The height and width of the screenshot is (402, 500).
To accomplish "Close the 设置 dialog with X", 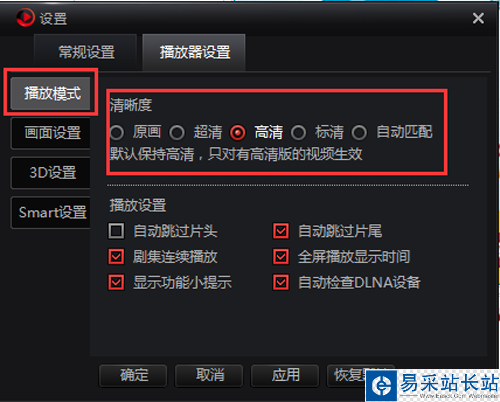I will (478, 18).
